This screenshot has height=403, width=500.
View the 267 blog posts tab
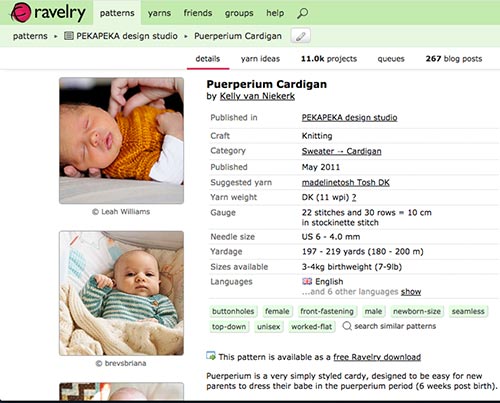point(454,59)
